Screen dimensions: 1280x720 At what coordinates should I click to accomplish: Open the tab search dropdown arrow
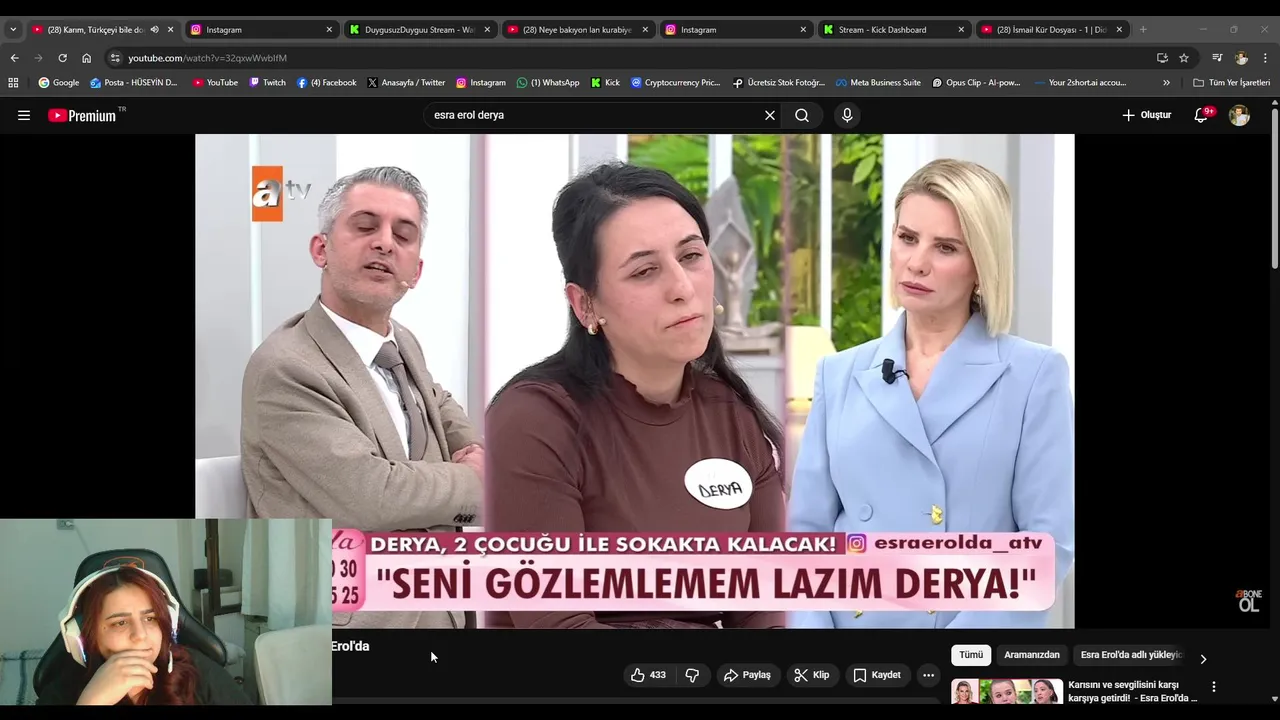tap(13, 30)
